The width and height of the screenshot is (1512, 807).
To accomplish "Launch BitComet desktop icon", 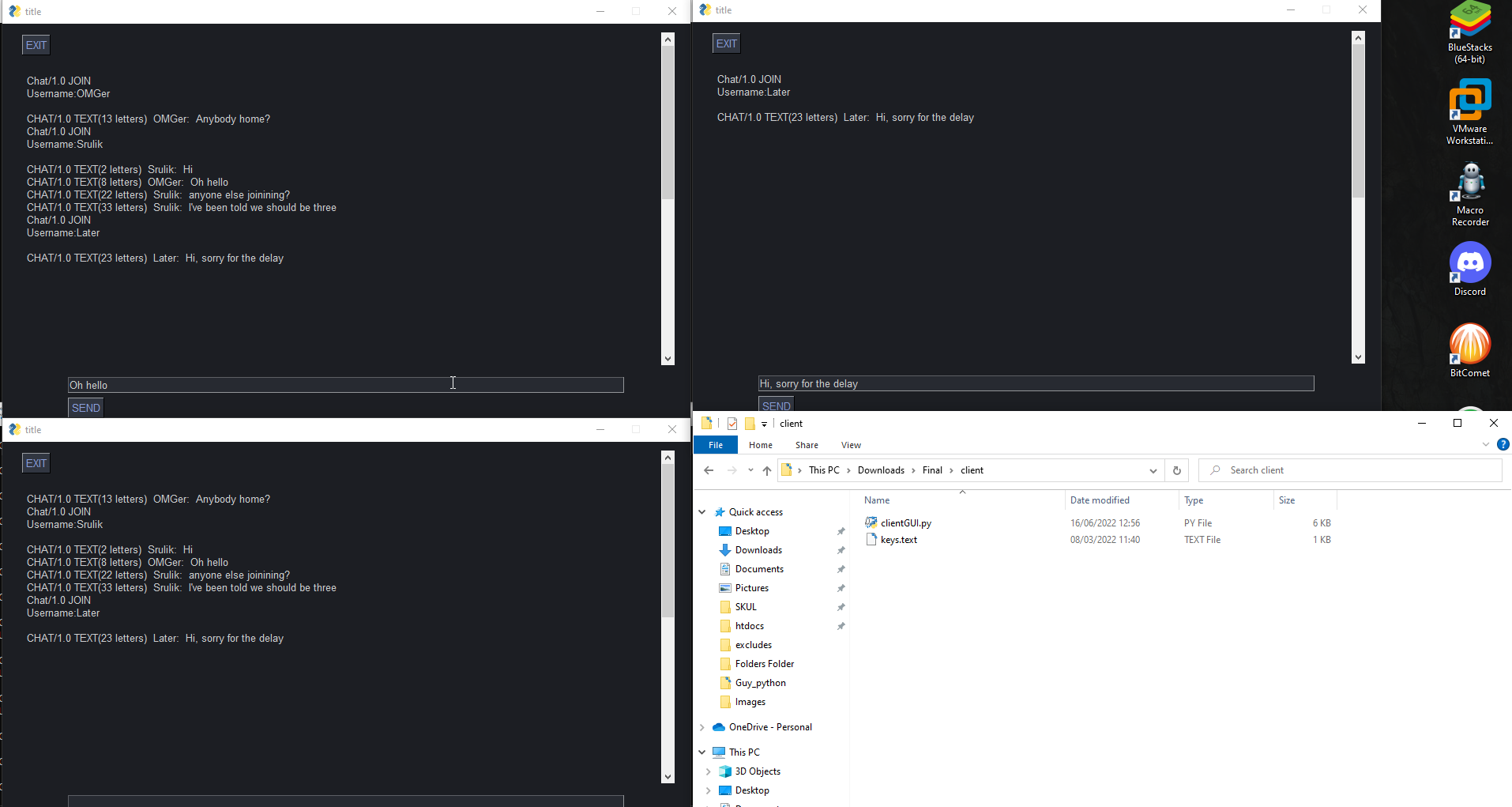I will coord(1469,350).
